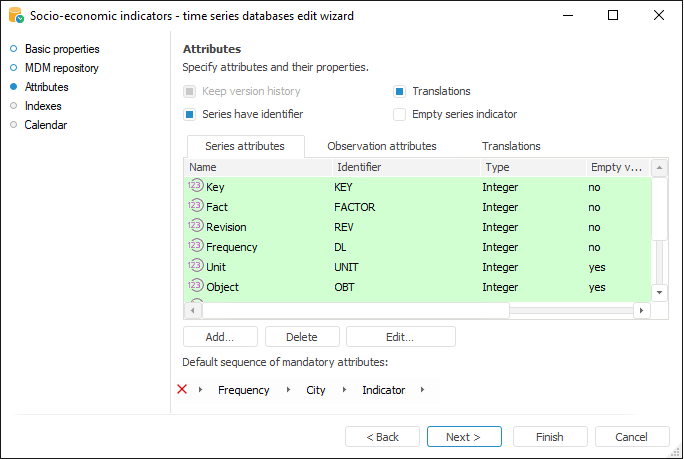Image resolution: width=684 pixels, height=459 pixels.
Task: Click the Add... button
Action: coord(220,337)
